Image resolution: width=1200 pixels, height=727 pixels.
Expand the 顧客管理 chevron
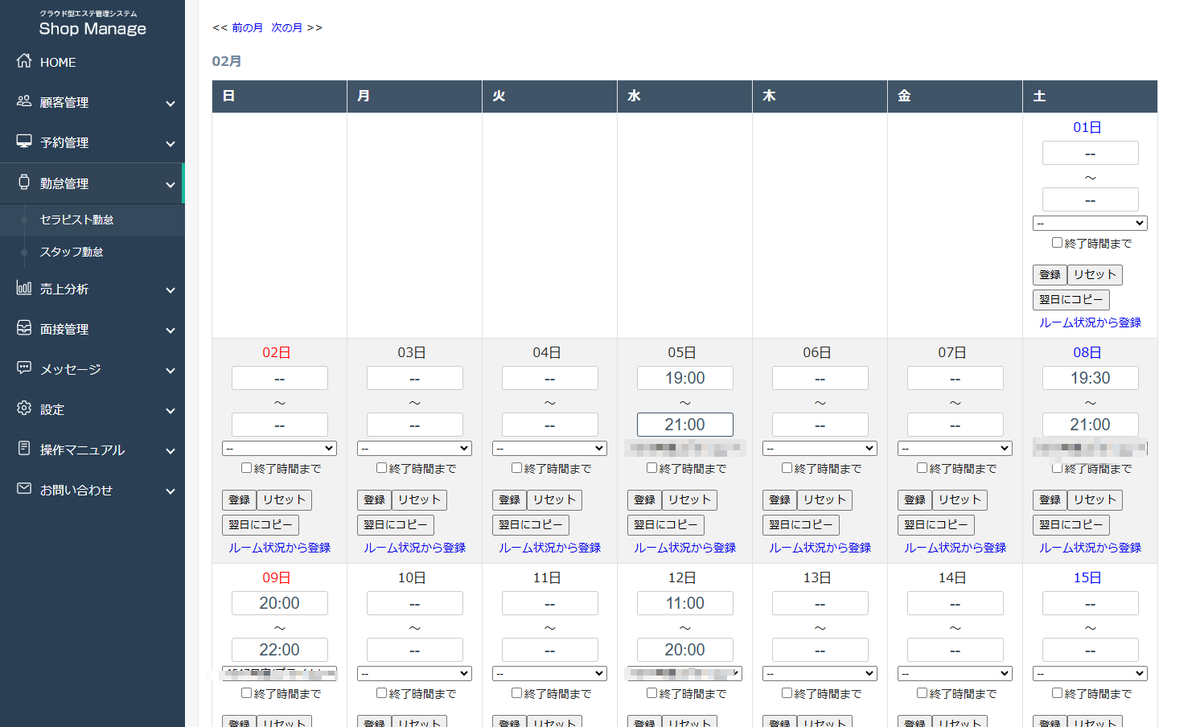tap(170, 103)
